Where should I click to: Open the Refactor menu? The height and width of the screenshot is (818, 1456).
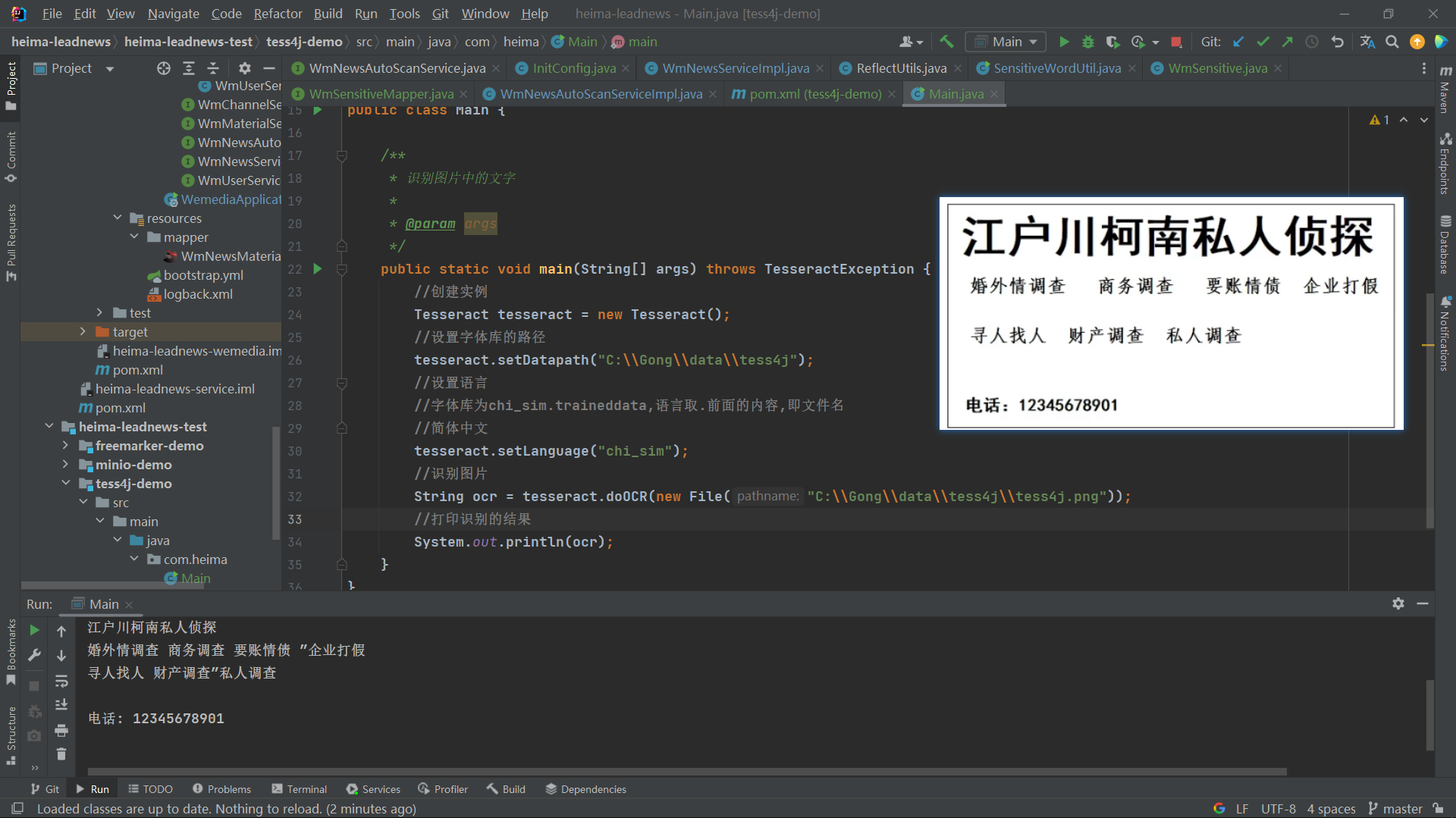(278, 14)
